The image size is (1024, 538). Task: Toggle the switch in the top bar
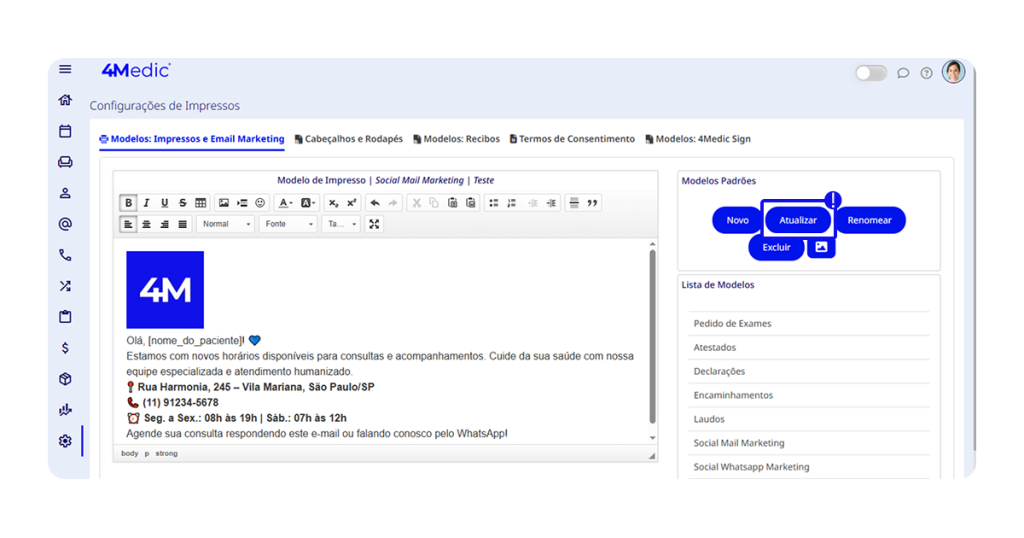[870, 73]
